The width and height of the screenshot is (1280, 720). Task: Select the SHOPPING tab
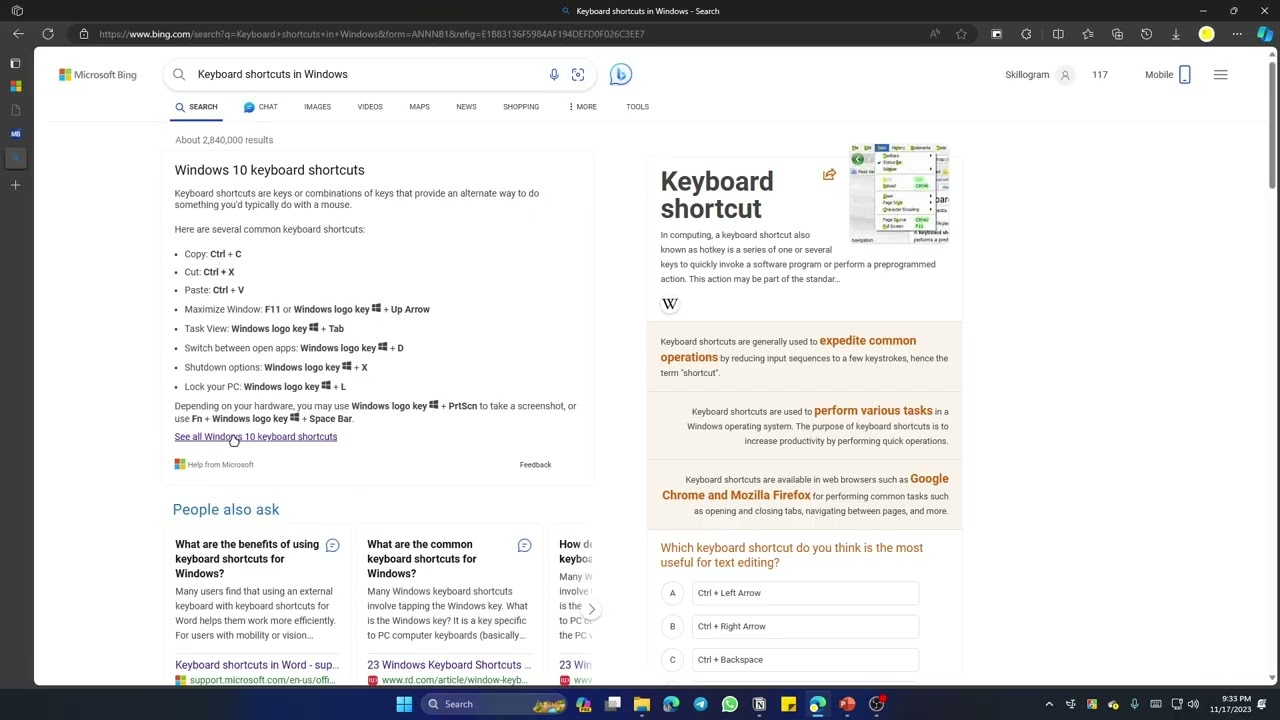(x=521, y=107)
